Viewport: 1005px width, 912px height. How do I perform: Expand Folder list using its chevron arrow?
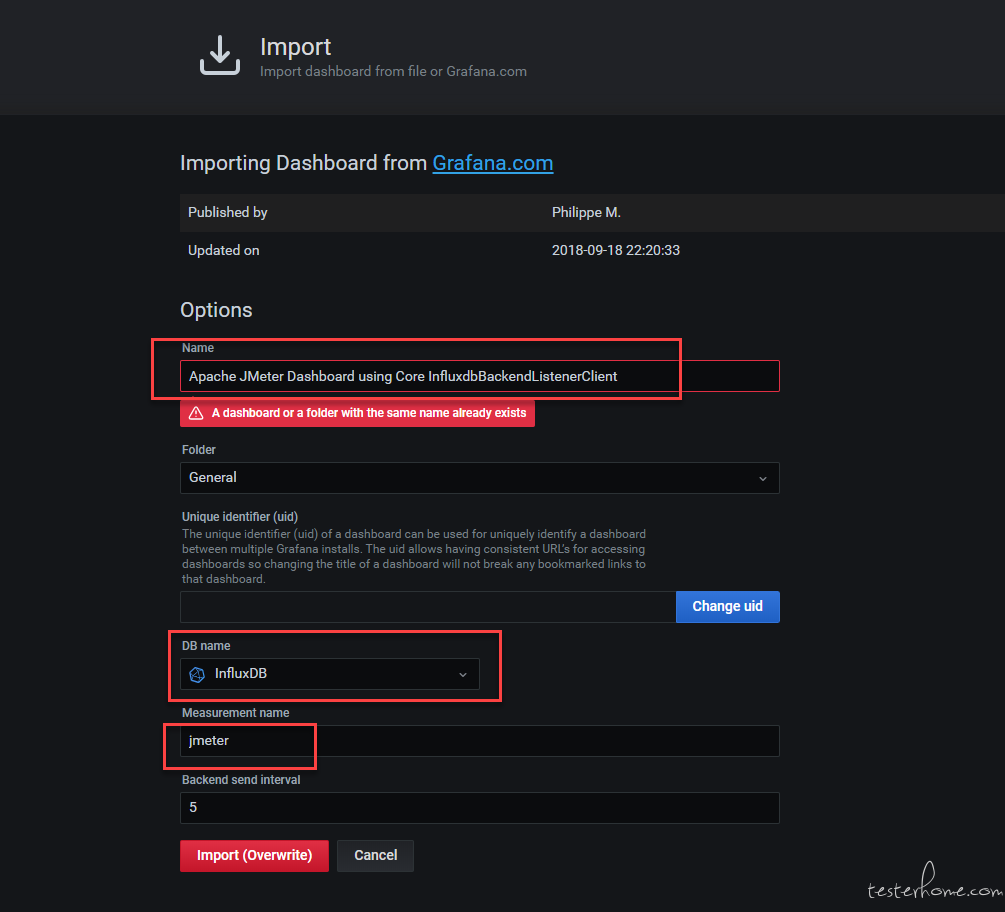click(x=763, y=479)
